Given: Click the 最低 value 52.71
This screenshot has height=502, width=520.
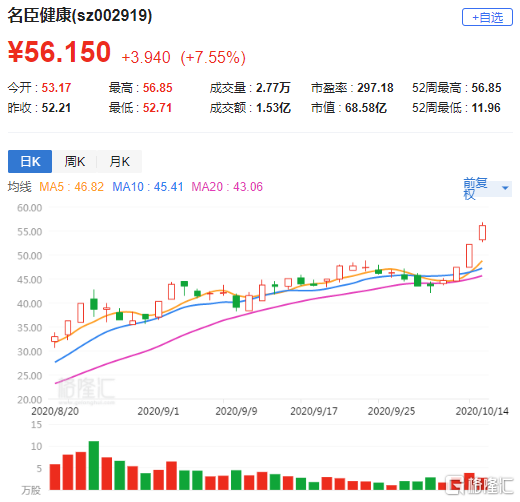Looking at the screenshot, I should pos(157,108).
